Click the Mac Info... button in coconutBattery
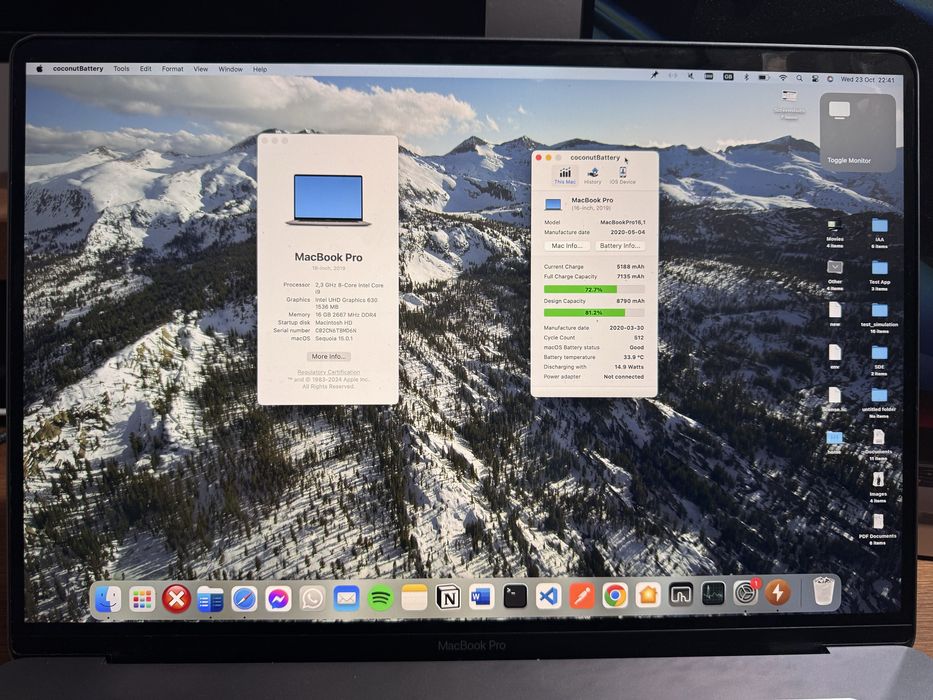The width and height of the screenshot is (933, 700). click(x=566, y=246)
